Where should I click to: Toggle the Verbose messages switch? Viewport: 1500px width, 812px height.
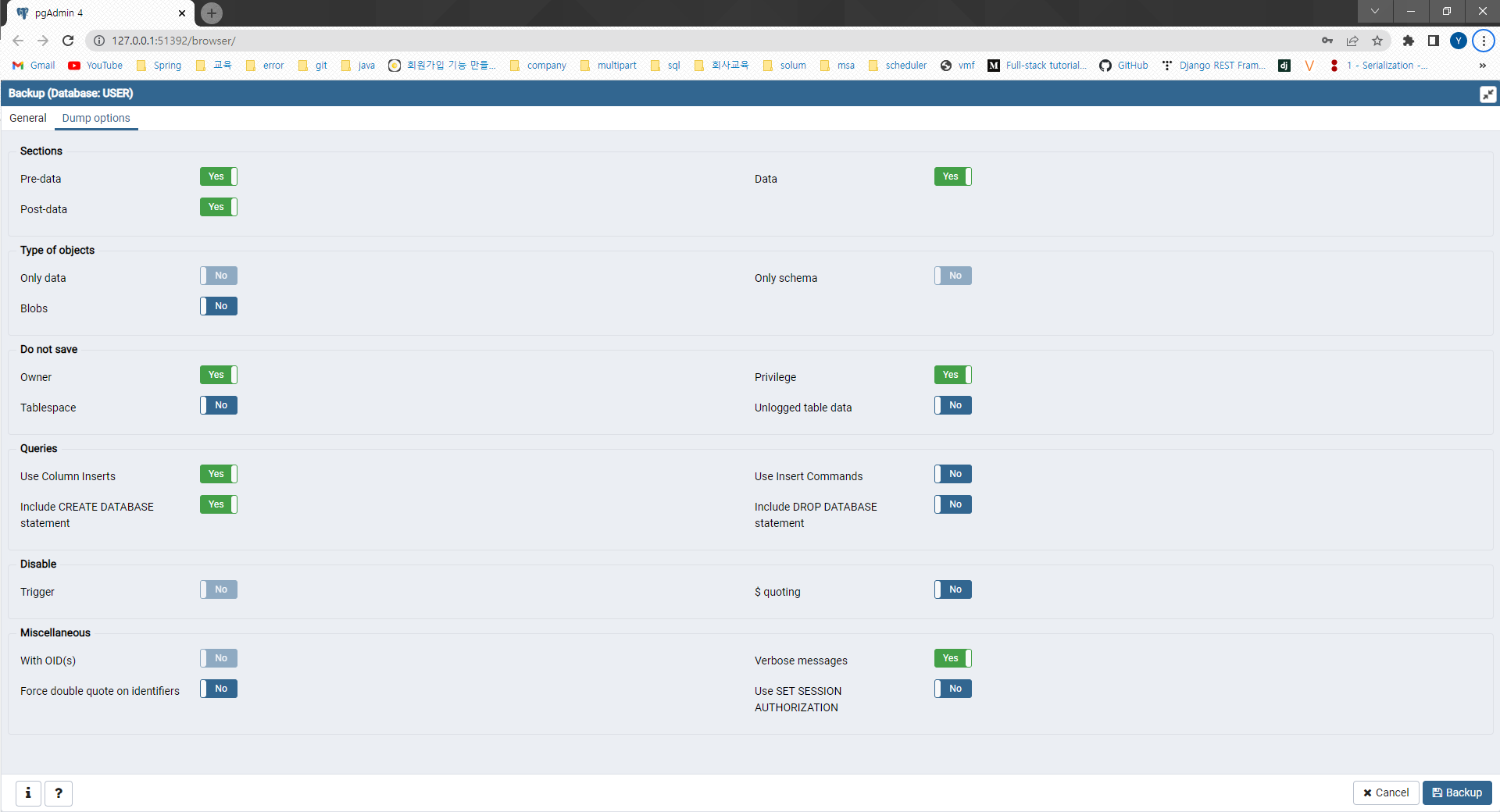953,658
